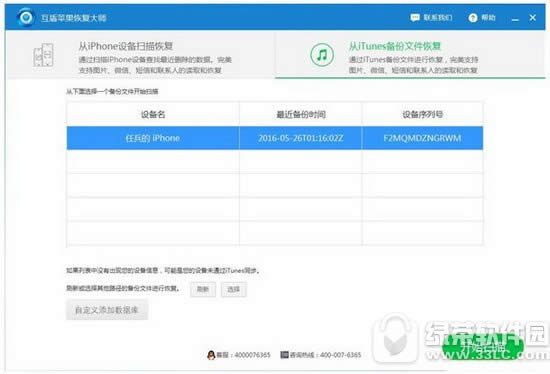This screenshot has height=374, width=550.
Task: Click the iPhone devices scan icon
Action: pos(43,55)
